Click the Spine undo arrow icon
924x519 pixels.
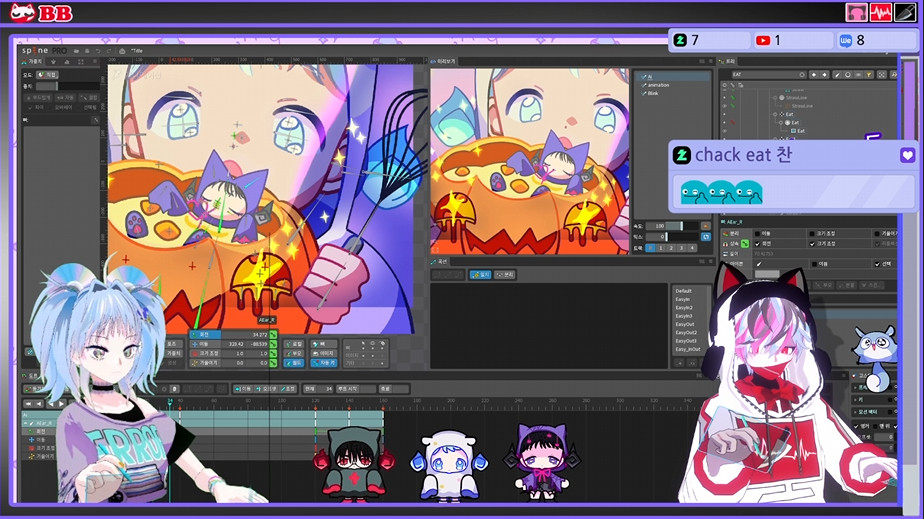[x=98, y=51]
